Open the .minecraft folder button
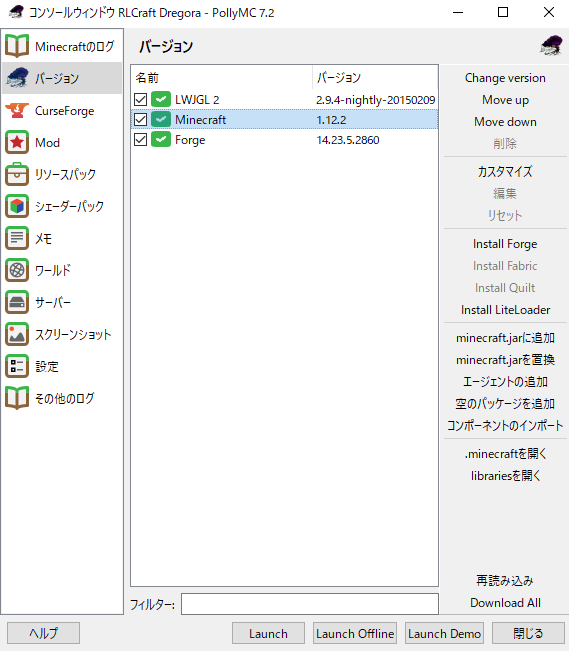The image size is (569, 651). (505, 454)
